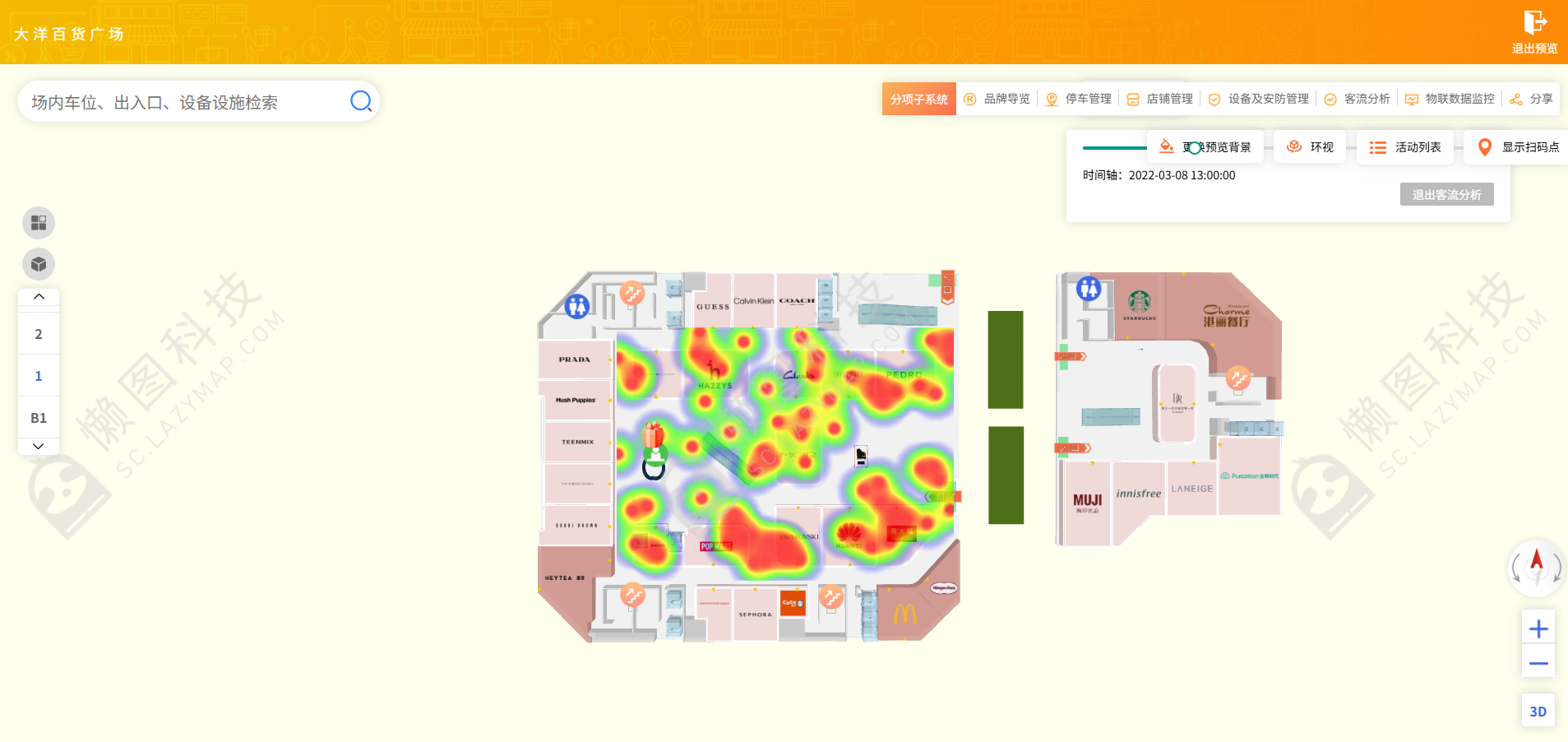This screenshot has height=742, width=1568.
Task: Select the Purcotton store
Action: 1250,476
